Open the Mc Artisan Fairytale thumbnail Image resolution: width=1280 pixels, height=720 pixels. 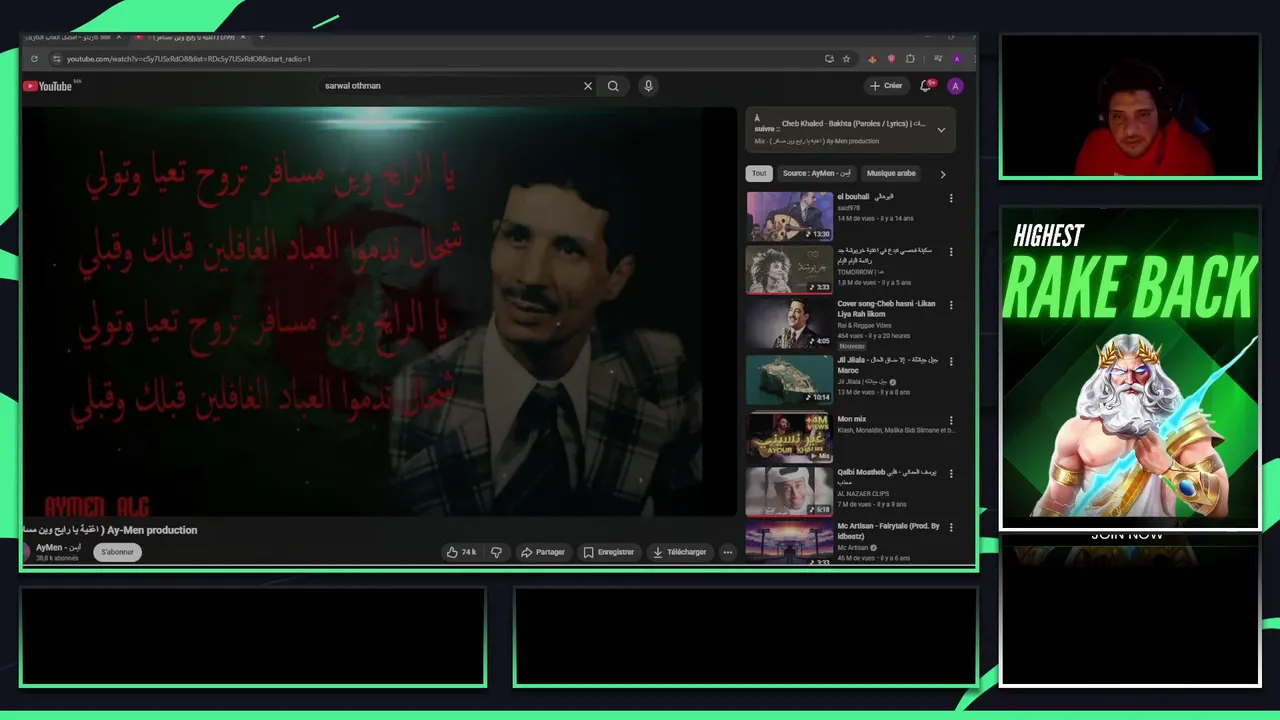click(x=789, y=543)
